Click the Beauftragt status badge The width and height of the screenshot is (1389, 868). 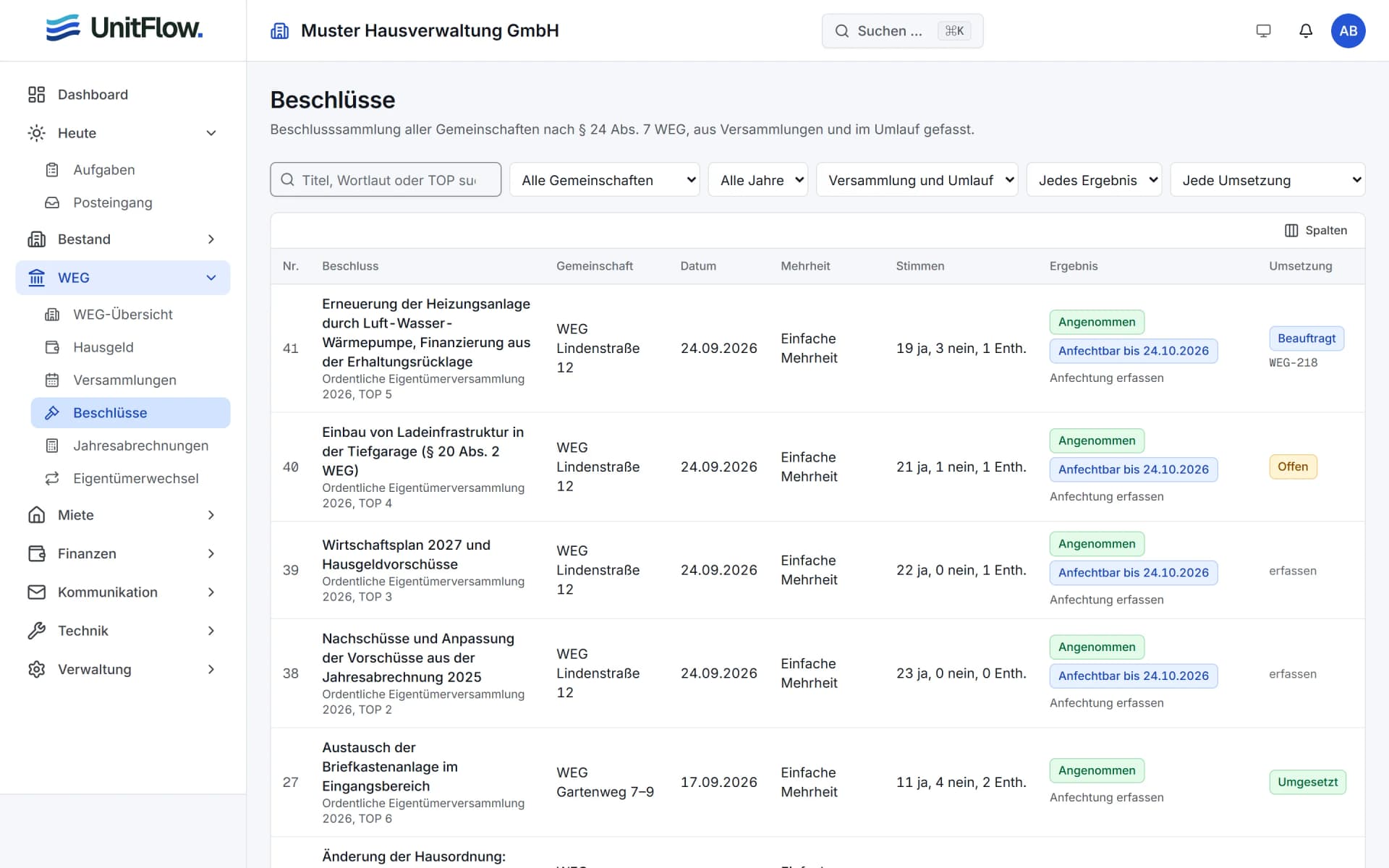pyautogui.click(x=1306, y=339)
